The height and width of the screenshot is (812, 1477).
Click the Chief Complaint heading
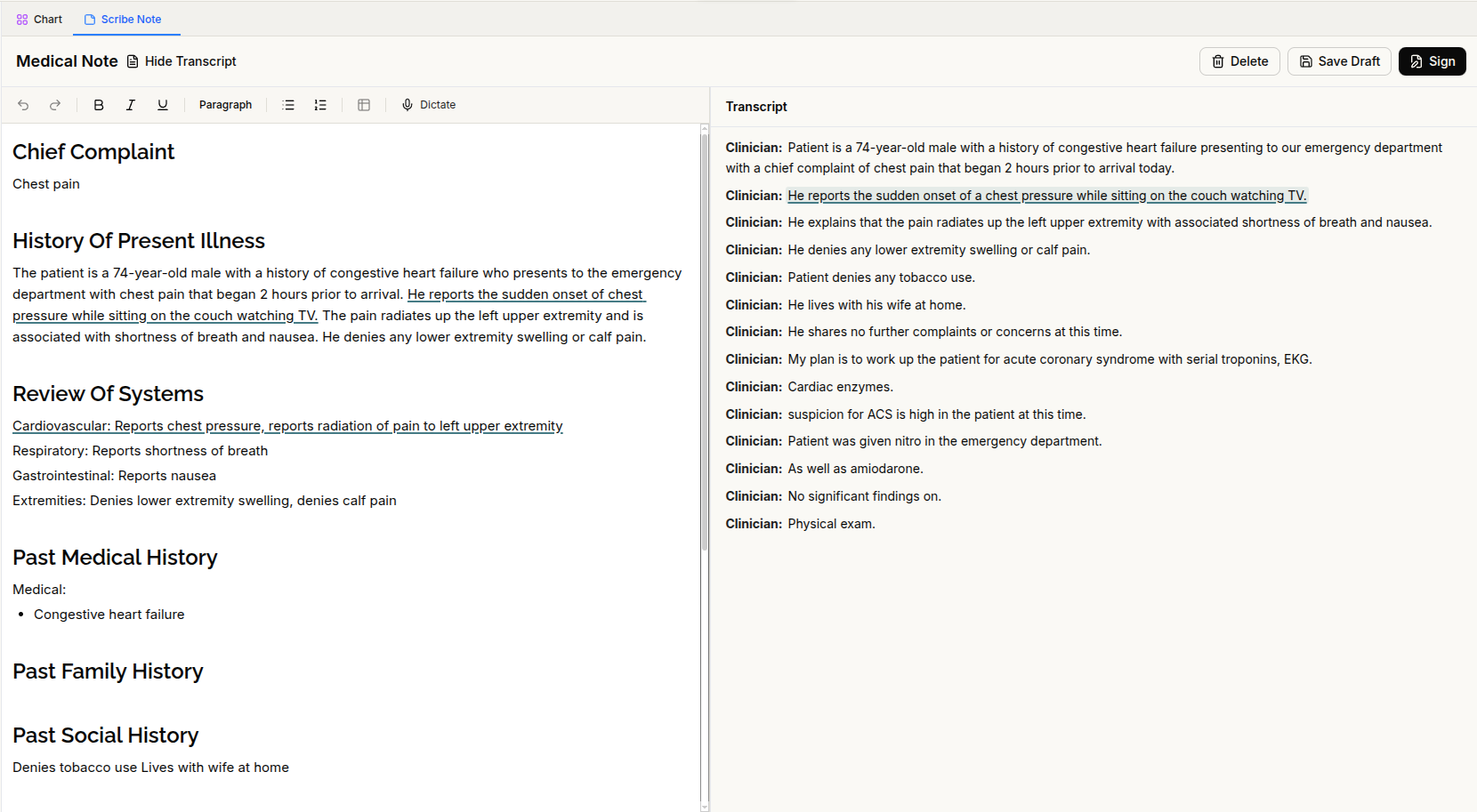[x=93, y=152]
